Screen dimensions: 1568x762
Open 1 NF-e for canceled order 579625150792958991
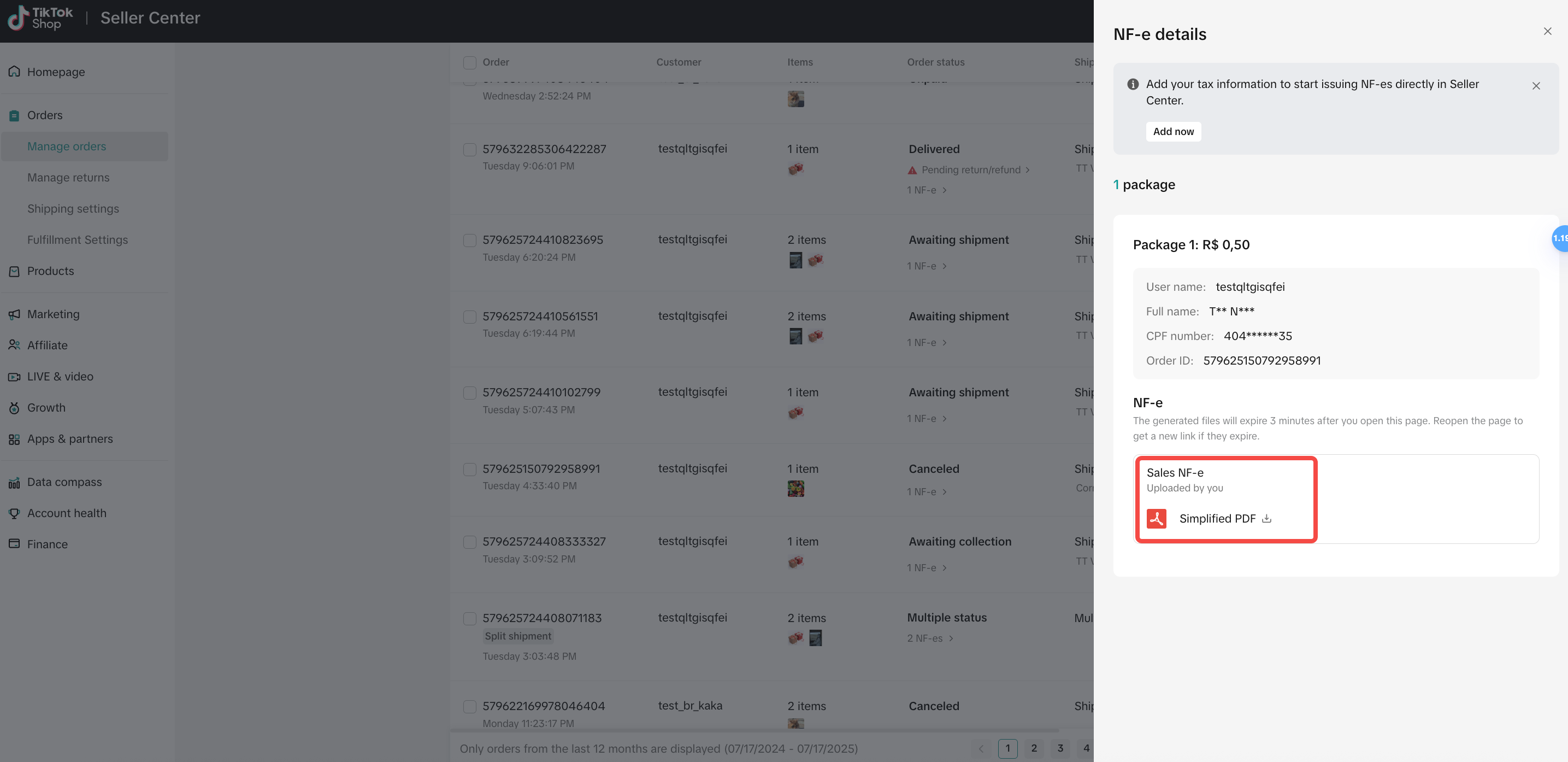click(x=927, y=491)
